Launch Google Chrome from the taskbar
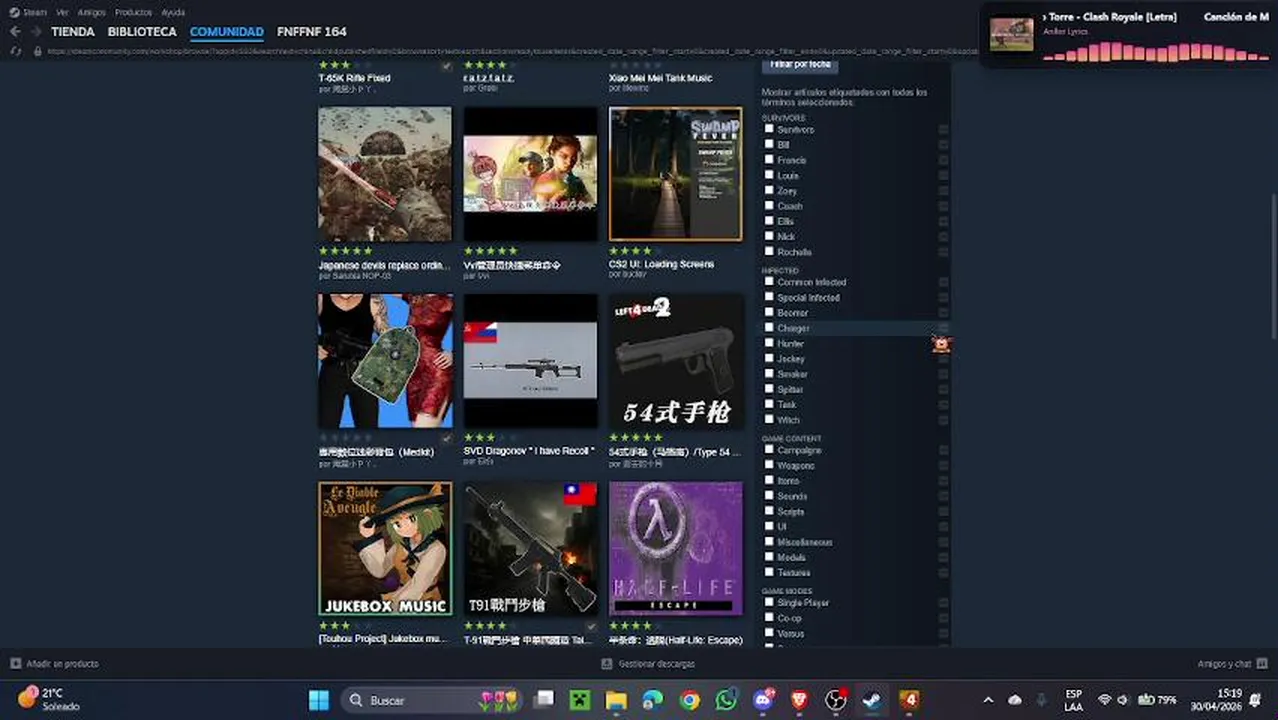The width and height of the screenshot is (1278, 720). (690, 700)
